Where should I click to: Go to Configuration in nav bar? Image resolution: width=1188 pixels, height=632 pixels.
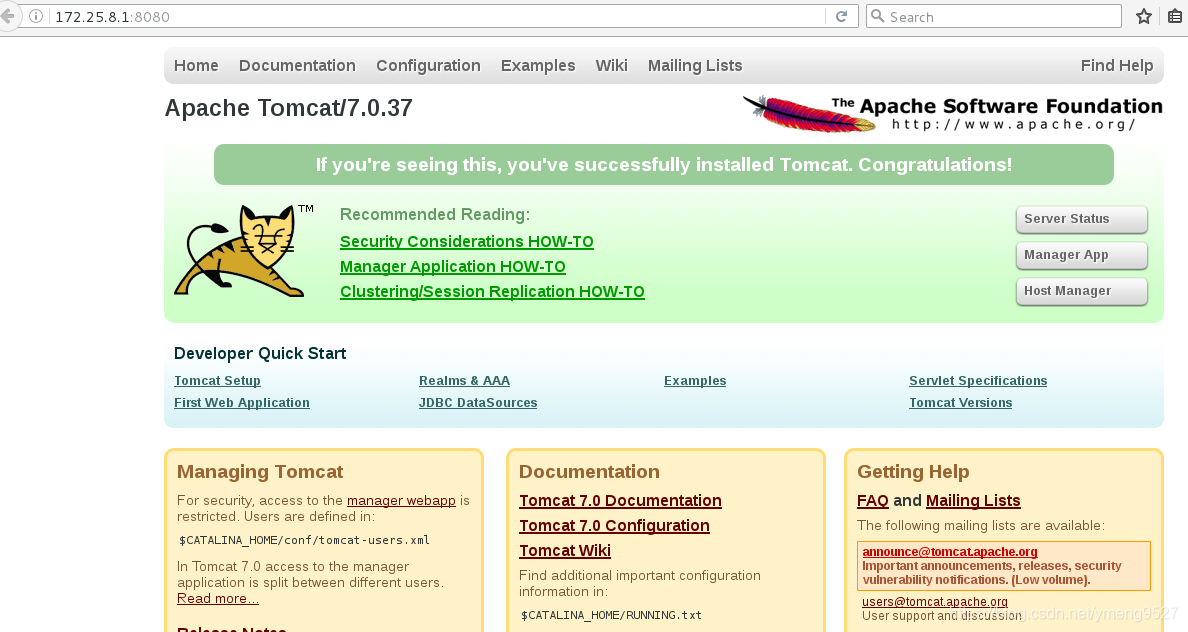[428, 66]
